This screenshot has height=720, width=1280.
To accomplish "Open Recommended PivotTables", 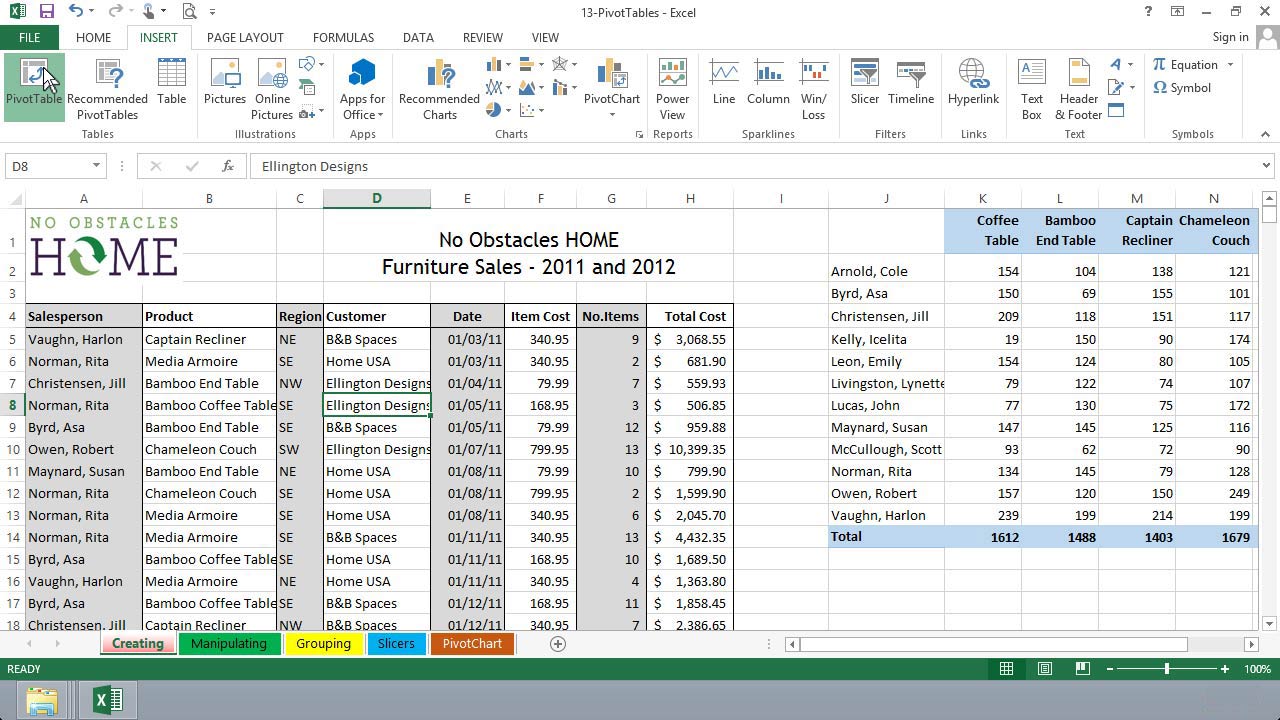I will (107, 87).
